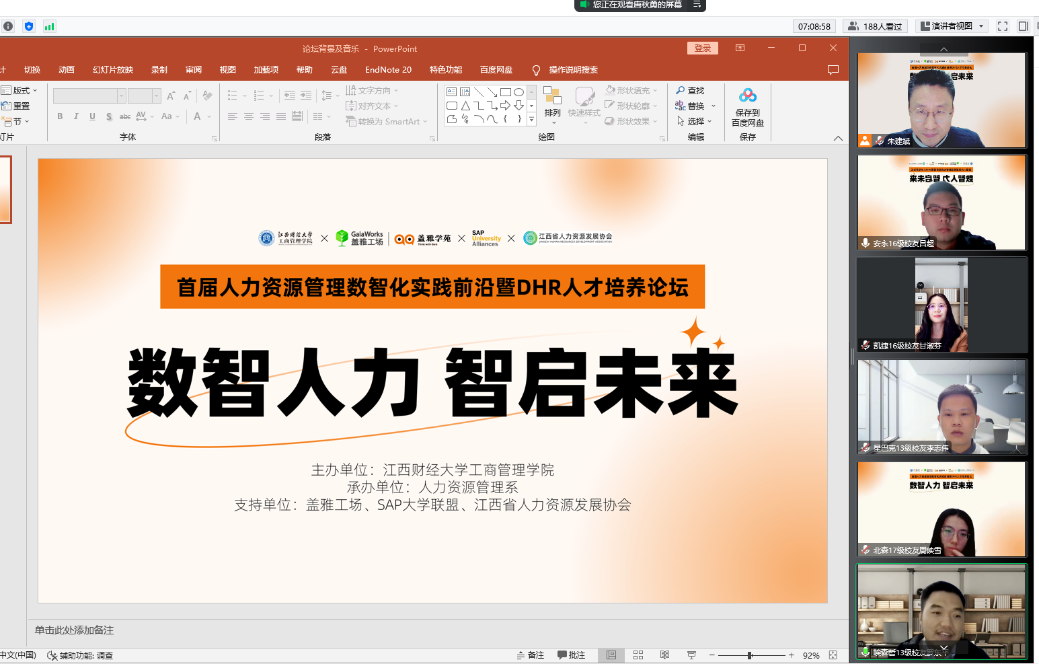Clear all text formatting

click(x=207, y=96)
